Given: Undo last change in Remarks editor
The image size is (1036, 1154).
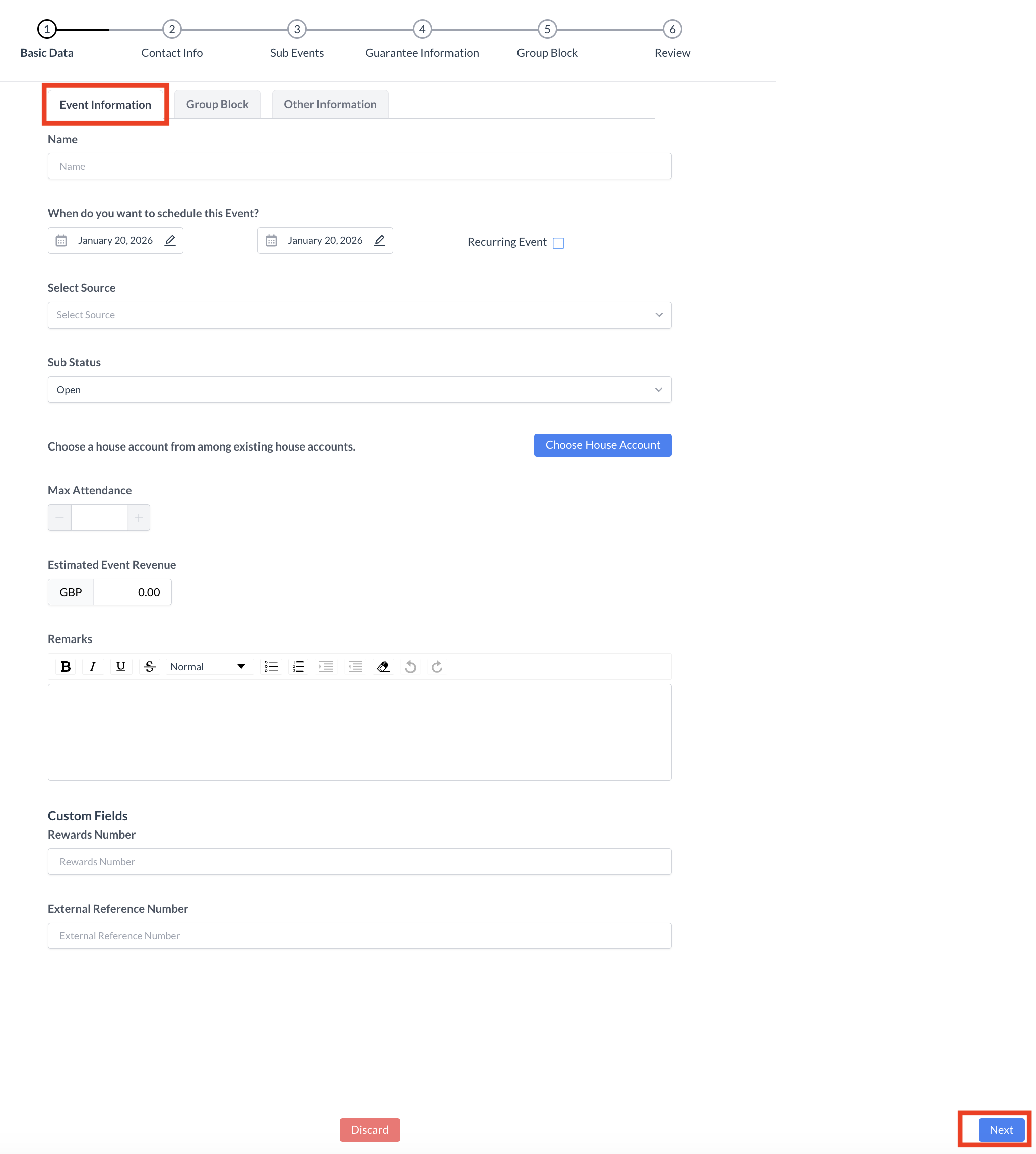Looking at the screenshot, I should pos(410,667).
